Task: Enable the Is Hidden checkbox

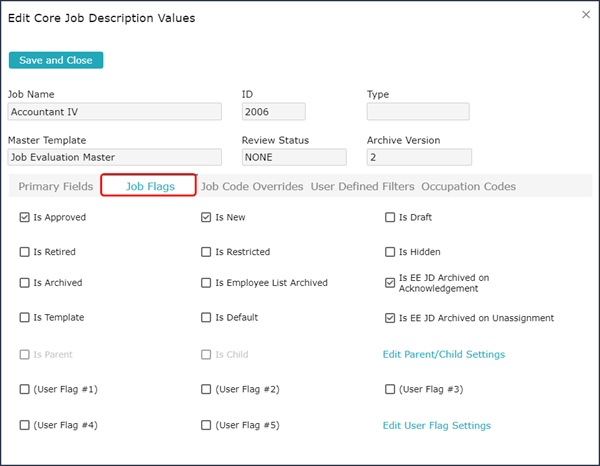Action: point(390,252)
